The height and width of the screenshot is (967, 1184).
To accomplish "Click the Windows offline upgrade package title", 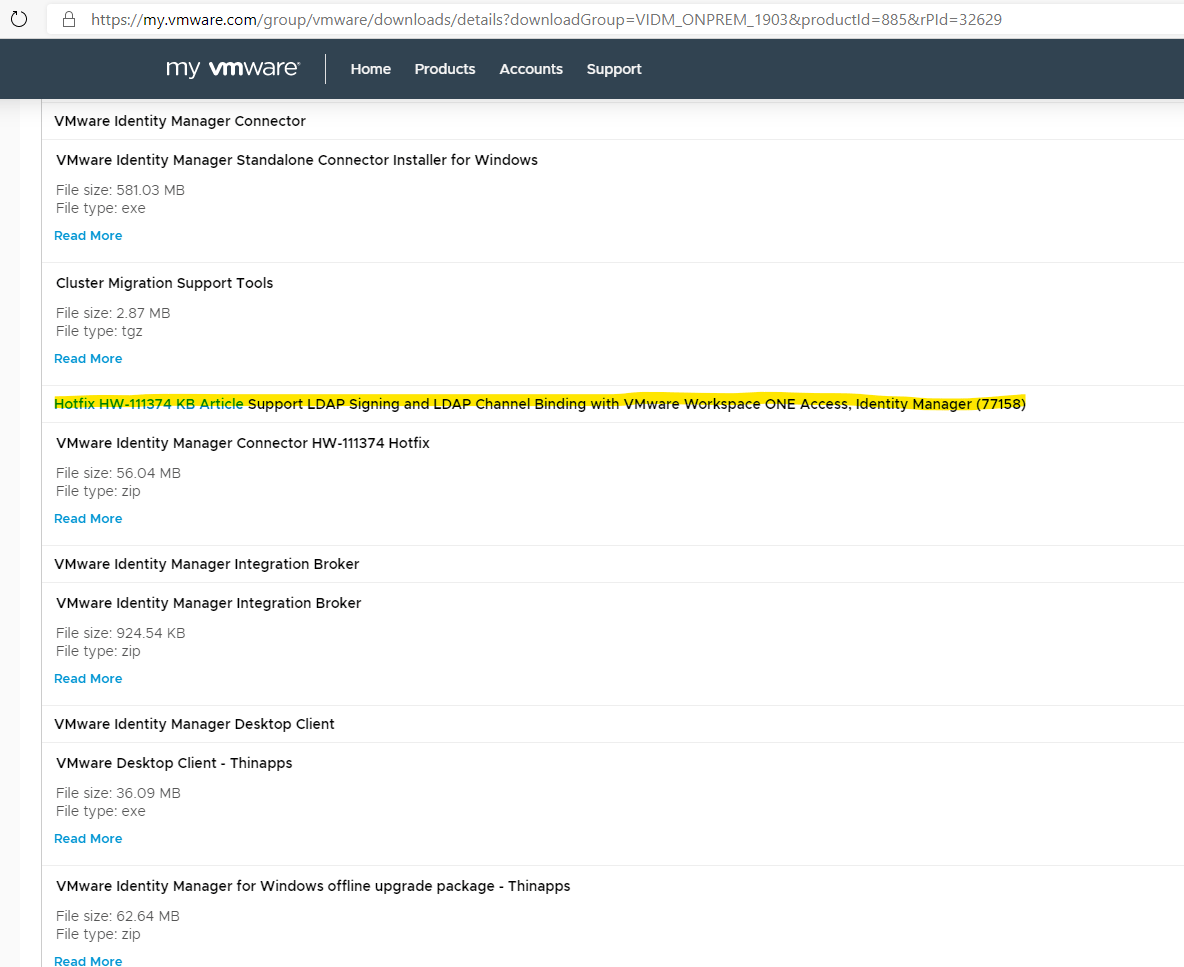I will (313, 886).
